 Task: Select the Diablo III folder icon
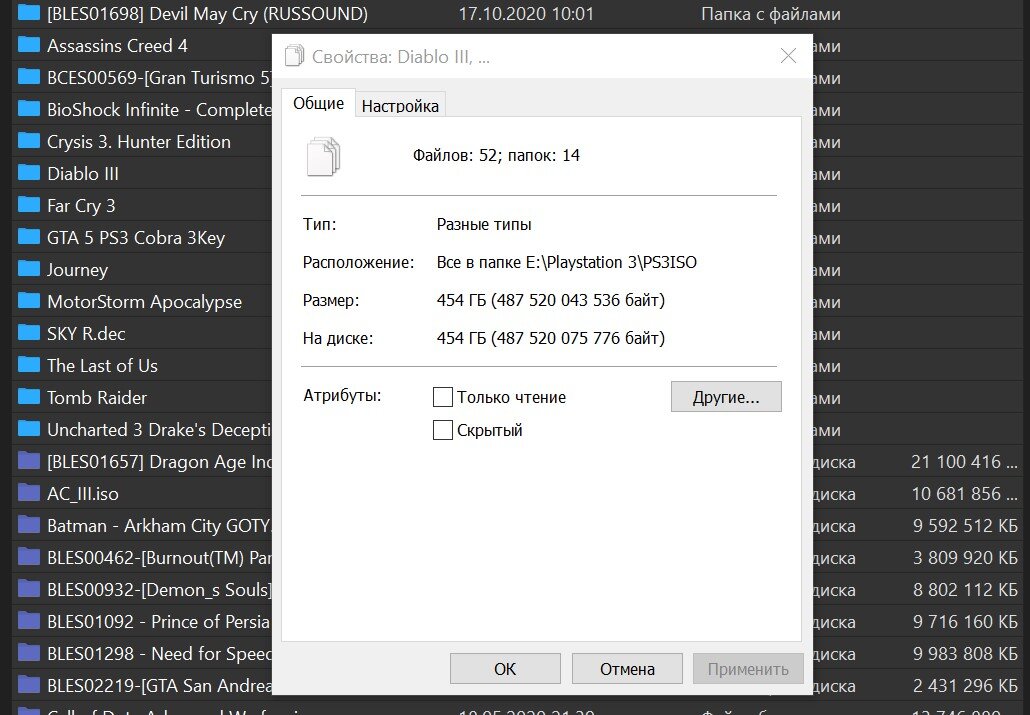pyautogui.click(x=28, y=173)
